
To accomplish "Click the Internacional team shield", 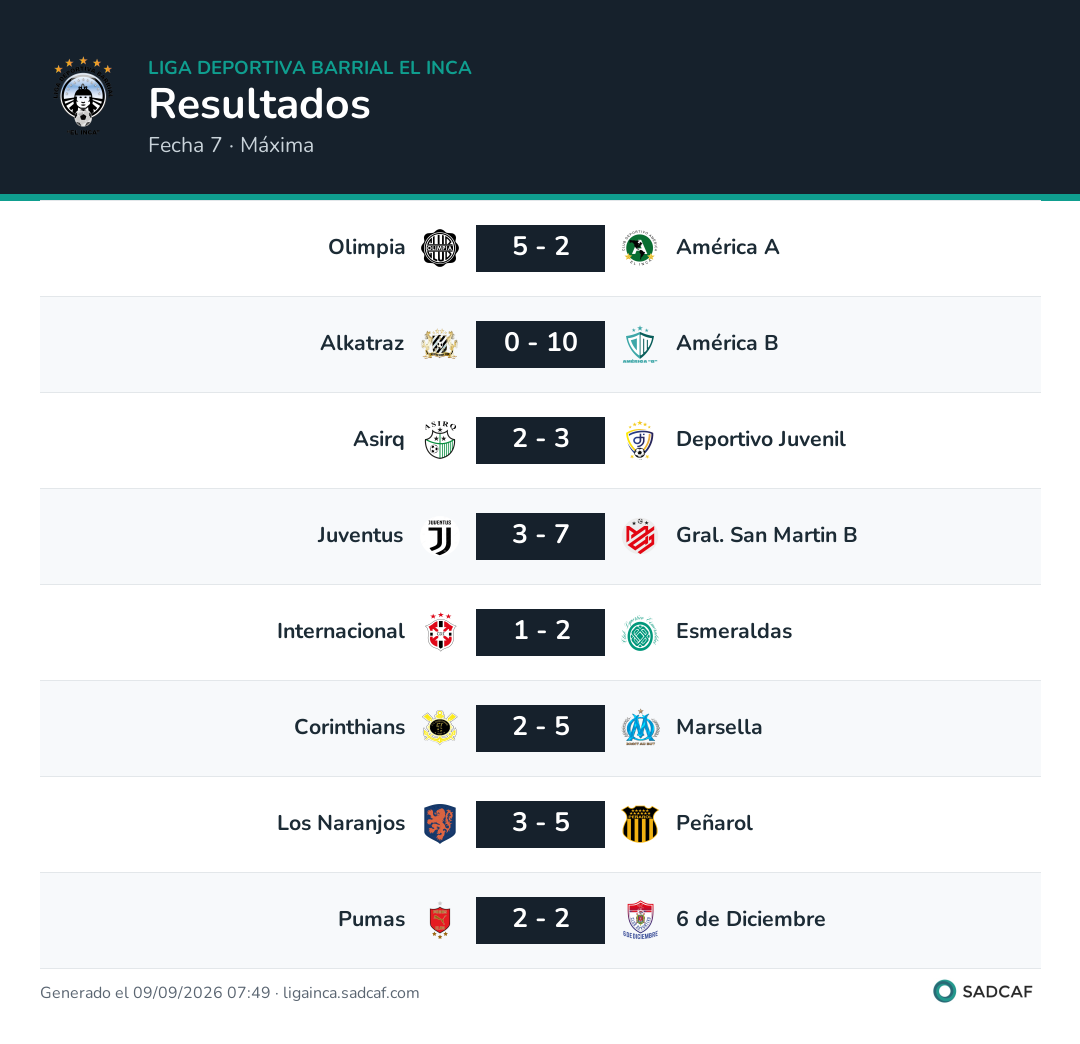I will pyautogui.click(x=440, y=632).
